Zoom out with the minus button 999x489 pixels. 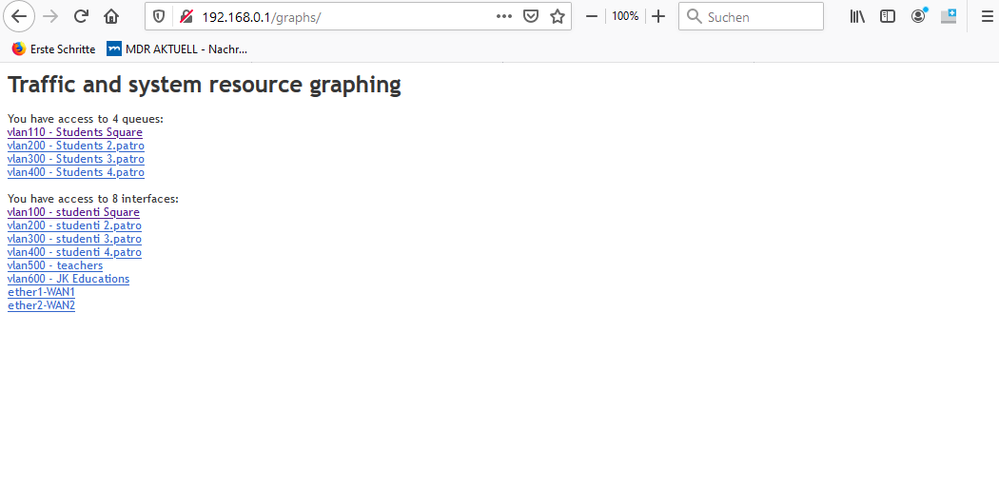point(591,17)
